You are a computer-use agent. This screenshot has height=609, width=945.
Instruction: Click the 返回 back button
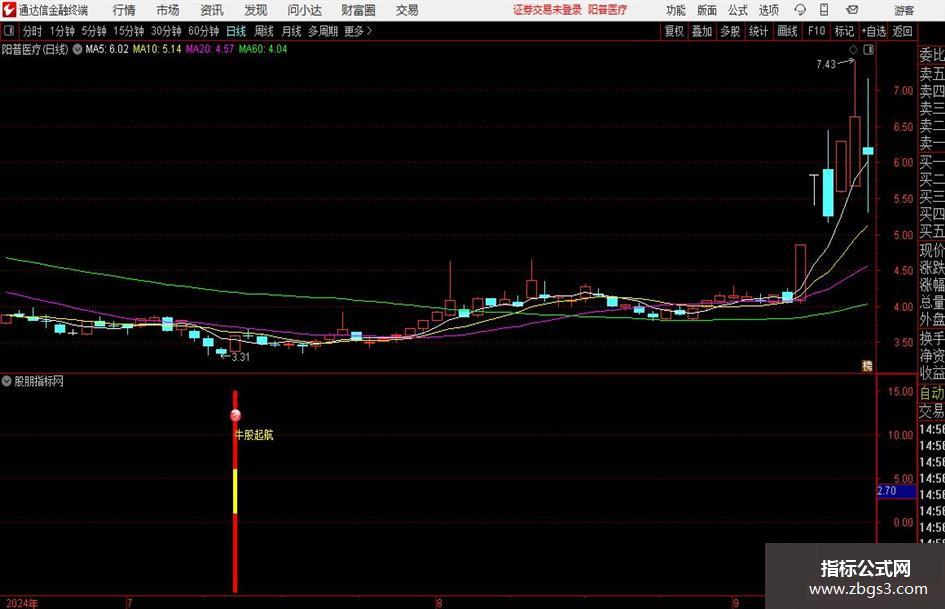pos(902,31)
